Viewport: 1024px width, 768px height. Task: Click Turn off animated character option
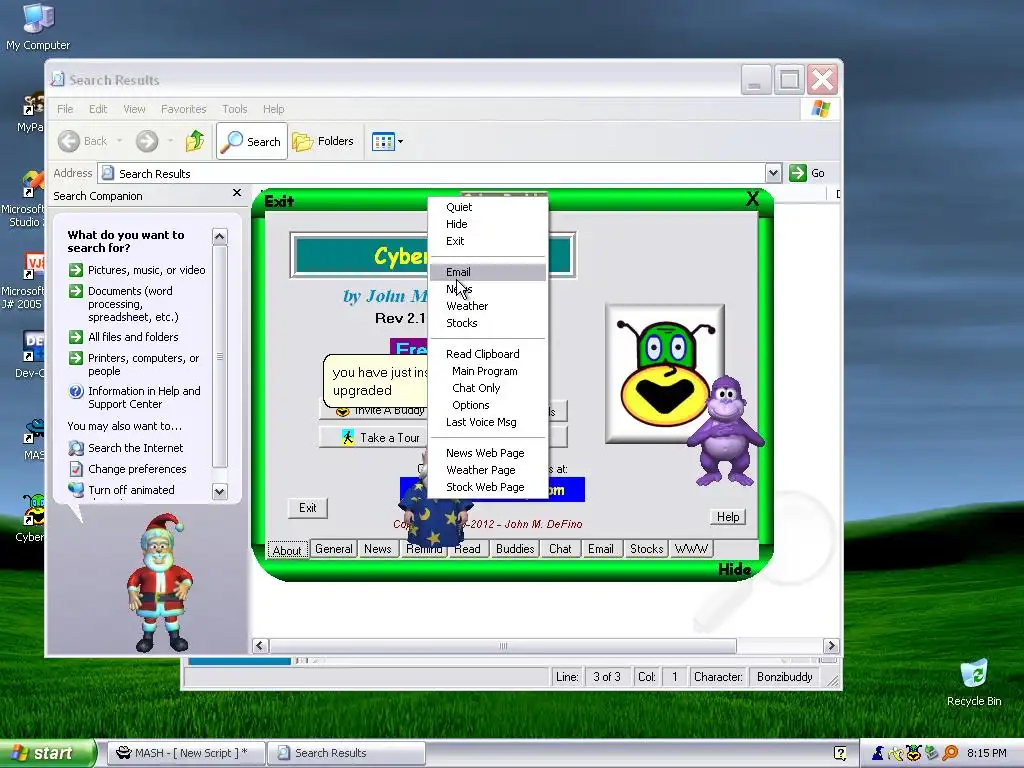pyautogui.click(x=131, y=490)
